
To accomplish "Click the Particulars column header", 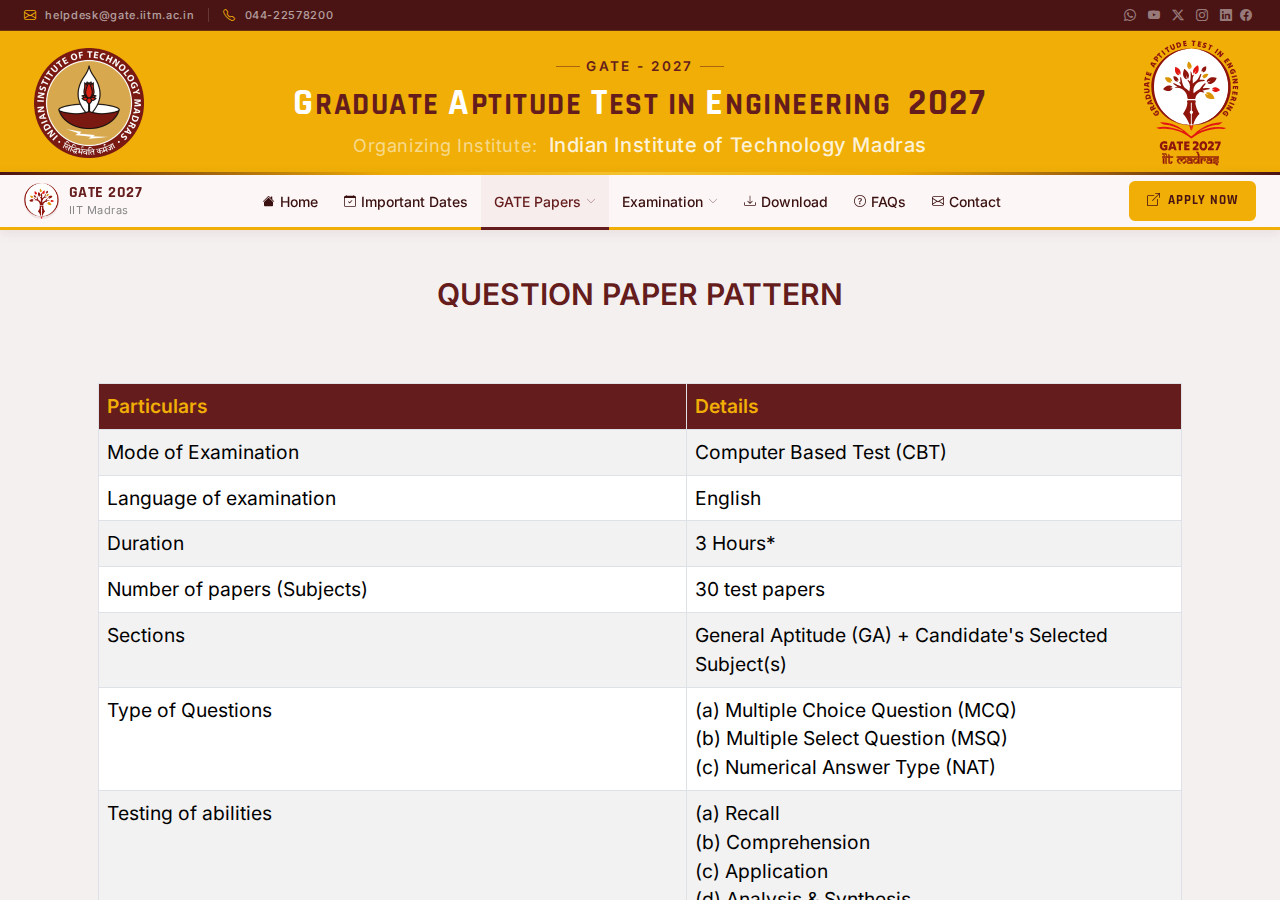I will coord(393,407).
